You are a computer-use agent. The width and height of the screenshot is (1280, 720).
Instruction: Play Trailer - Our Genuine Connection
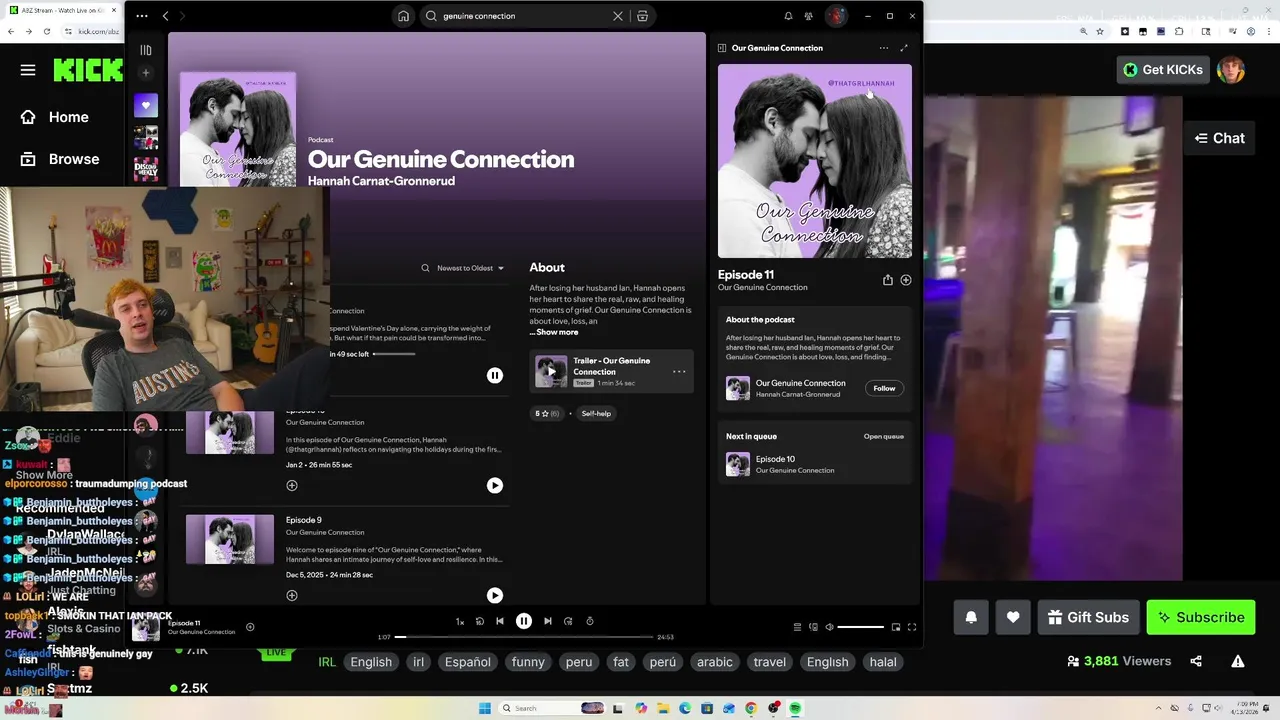coord(551,371)
